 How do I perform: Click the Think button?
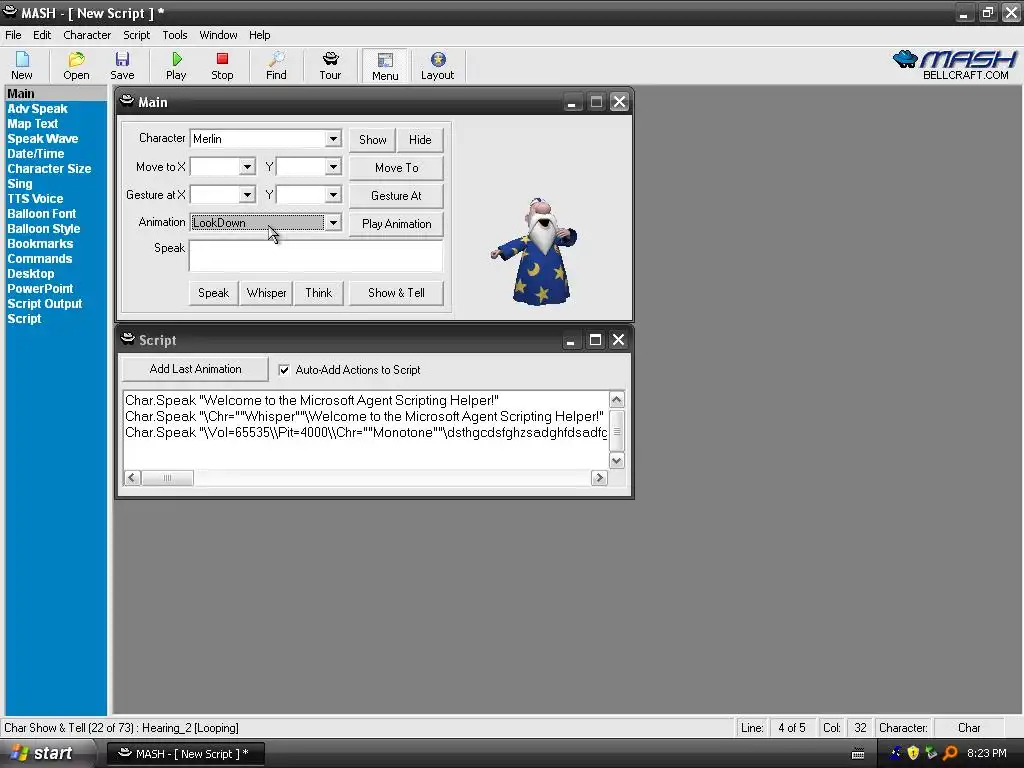(319, 293)
